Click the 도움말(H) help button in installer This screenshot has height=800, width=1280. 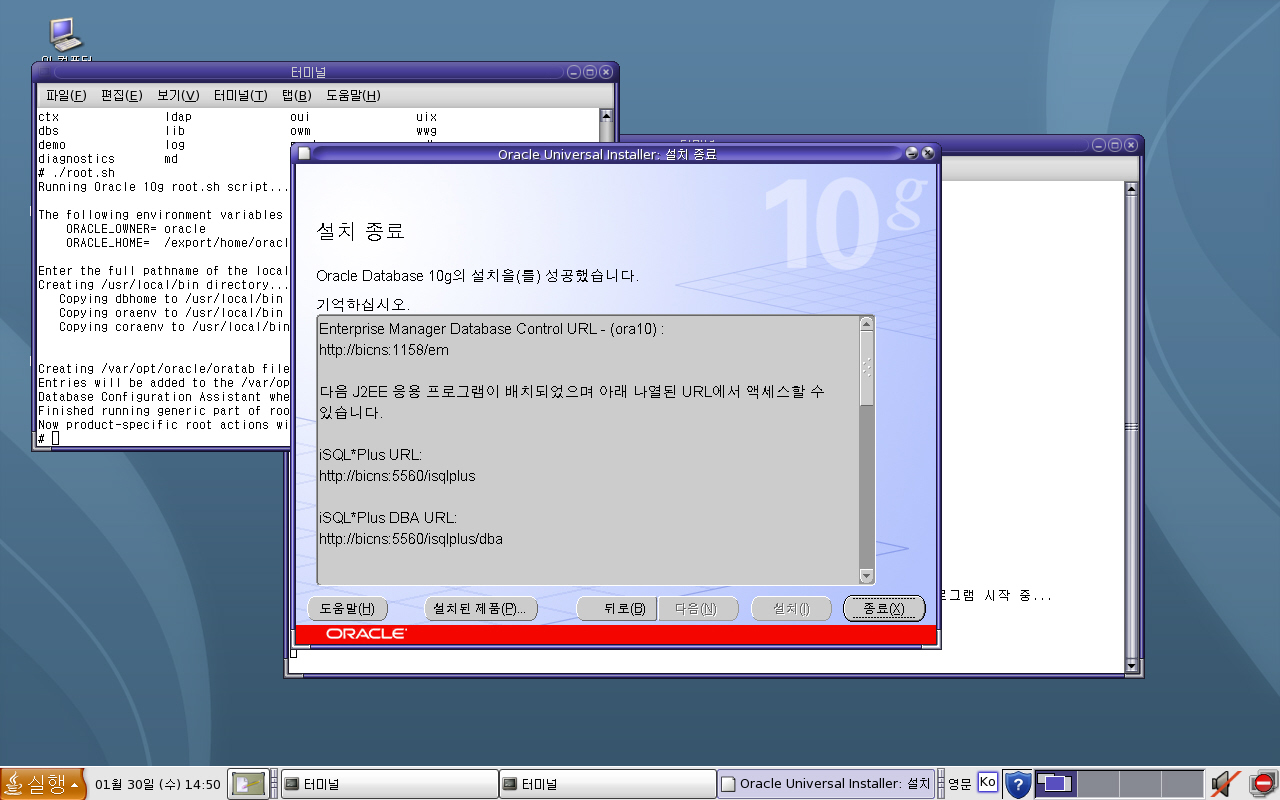(x=347, y=608)
